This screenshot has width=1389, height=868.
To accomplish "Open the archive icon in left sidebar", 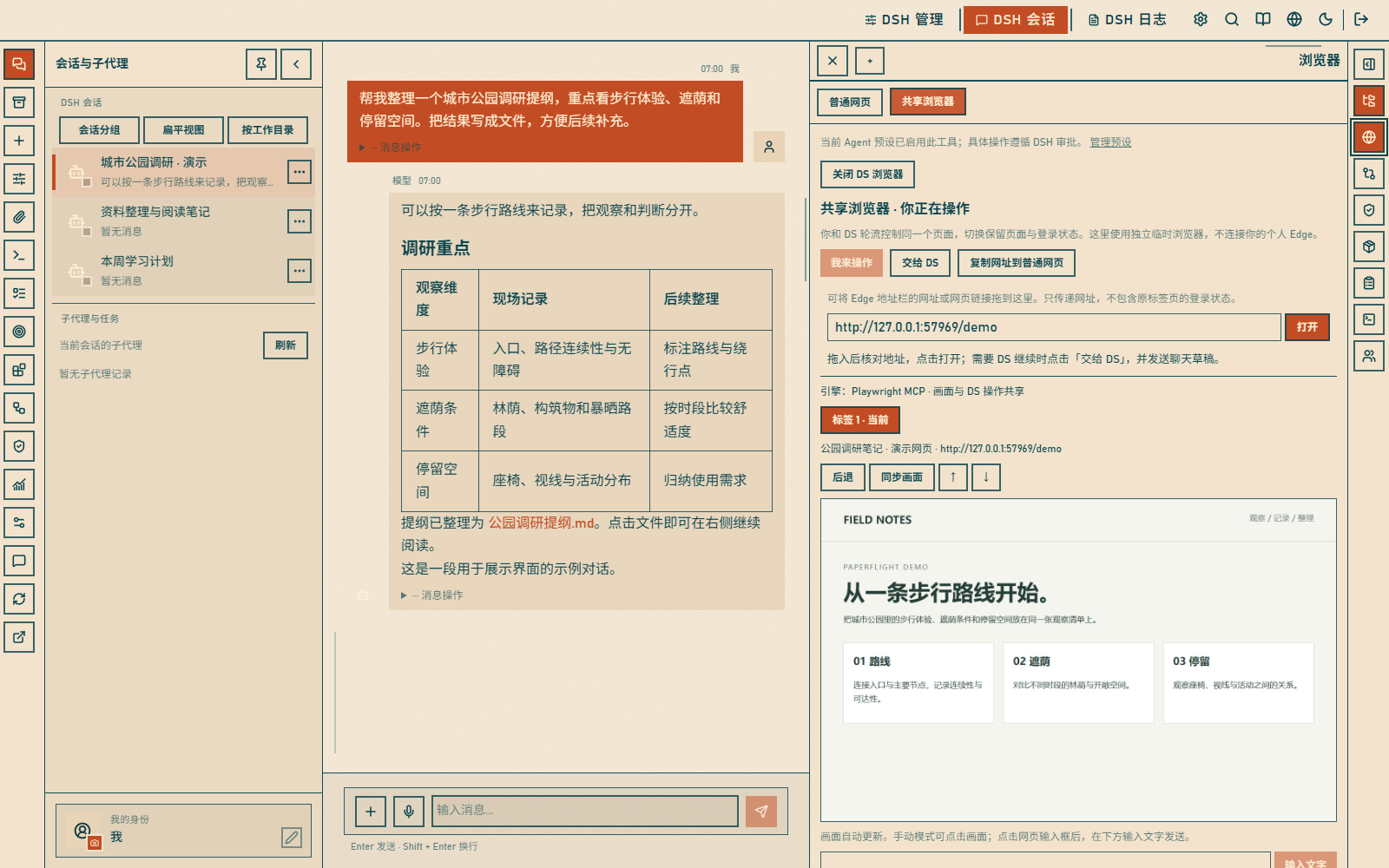I will coord(19,102).
